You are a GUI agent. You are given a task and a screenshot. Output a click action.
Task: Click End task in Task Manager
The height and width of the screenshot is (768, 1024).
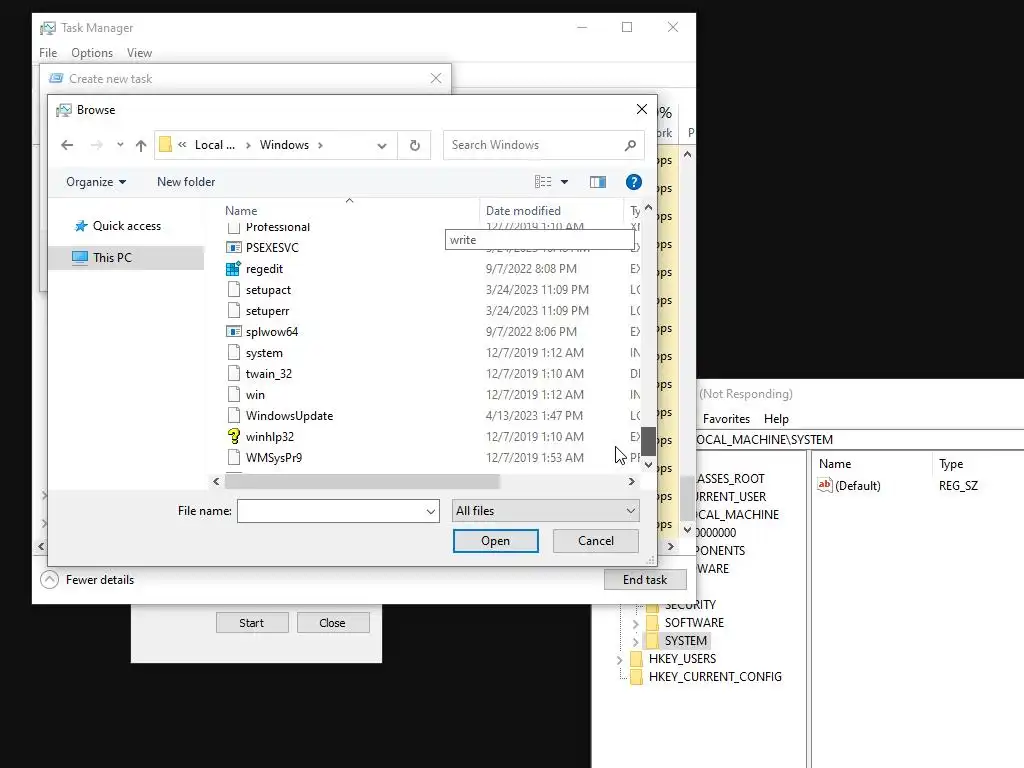[x=645, y=580]
